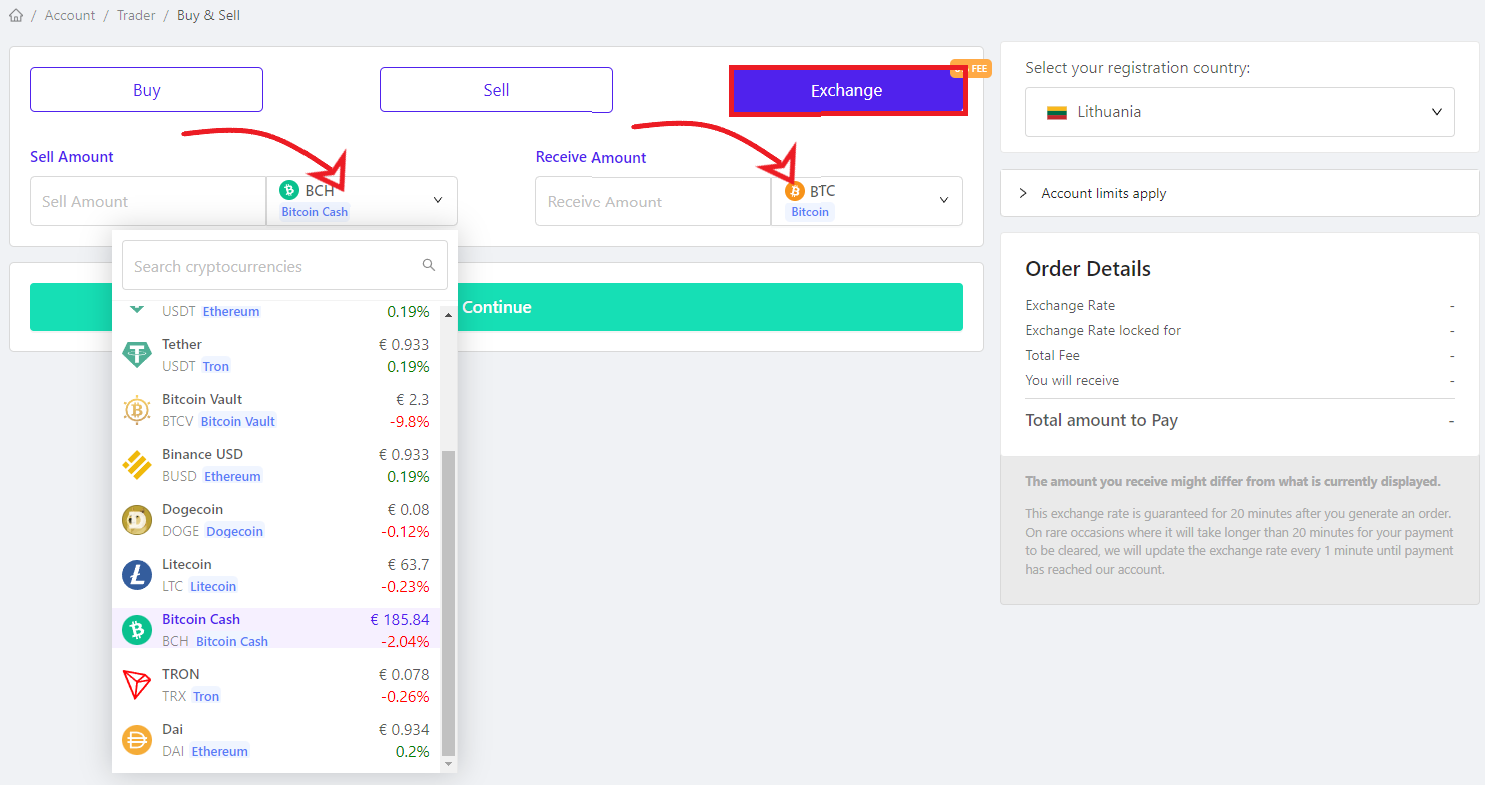Click the Dogecoin network tag in list
The width and height of the screenshot is (1485, 785).
(235, 531)
